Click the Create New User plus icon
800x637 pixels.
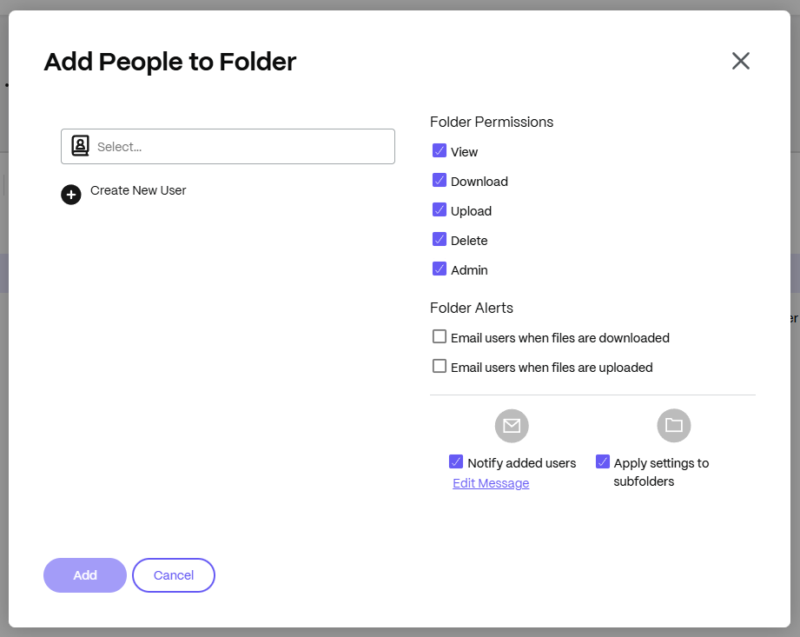click(x=70, y=194)
